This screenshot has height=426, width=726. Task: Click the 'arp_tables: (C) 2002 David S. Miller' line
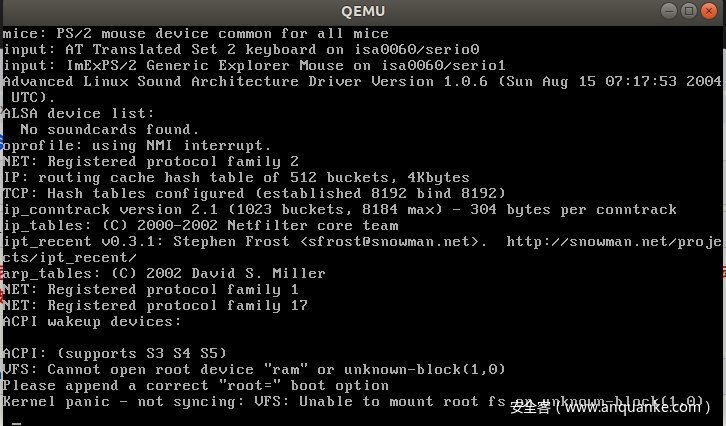(x=164, y=274)
